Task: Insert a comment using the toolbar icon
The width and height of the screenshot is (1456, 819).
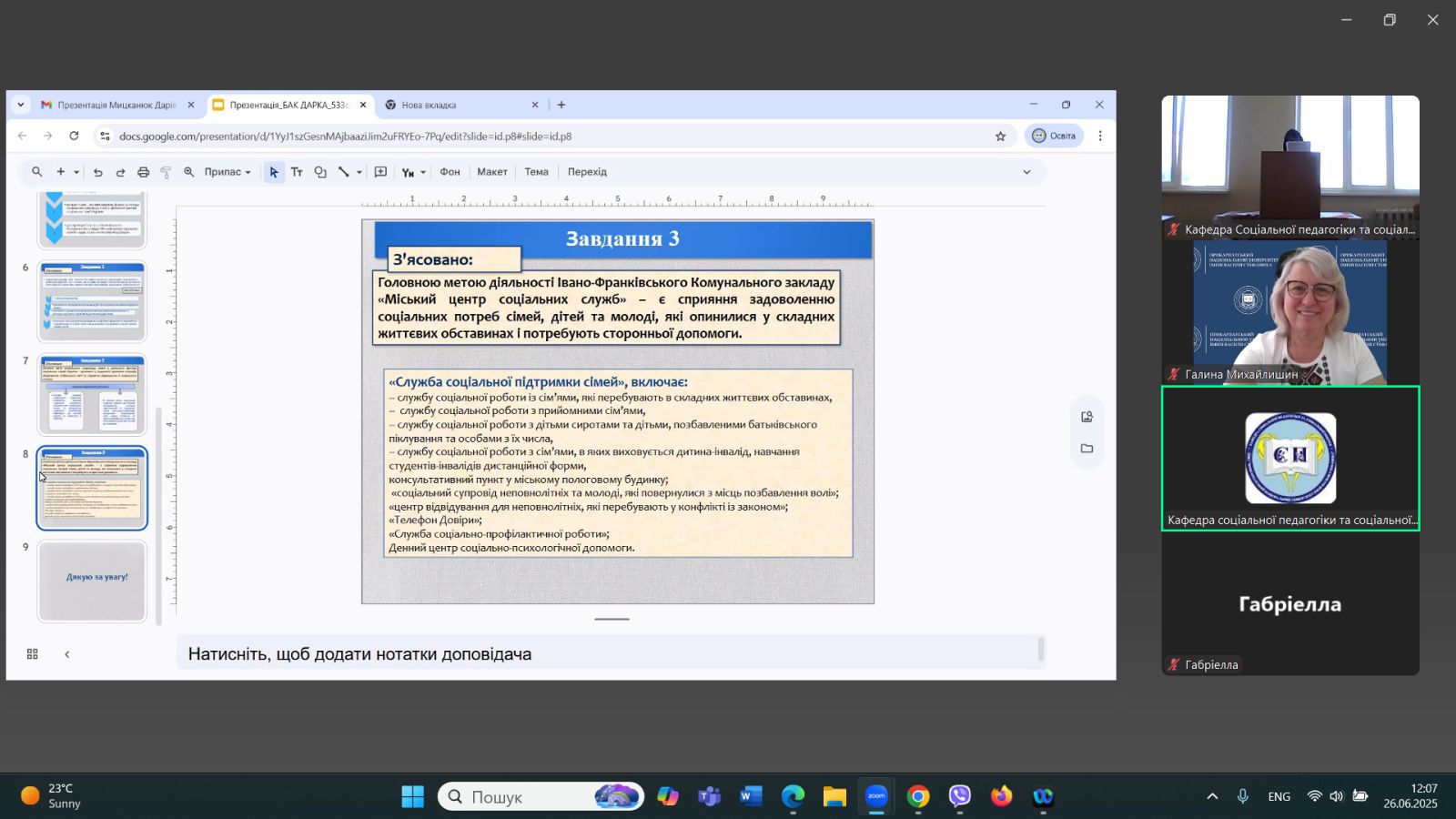Action: pos(380,172)
